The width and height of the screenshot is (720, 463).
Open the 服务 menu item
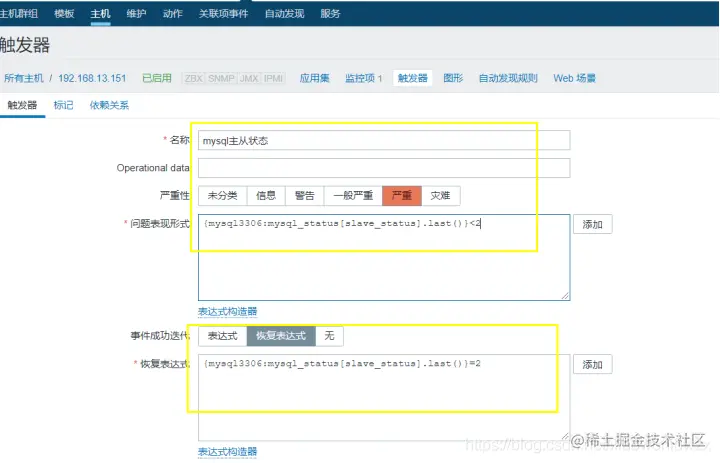pos(330,14)
